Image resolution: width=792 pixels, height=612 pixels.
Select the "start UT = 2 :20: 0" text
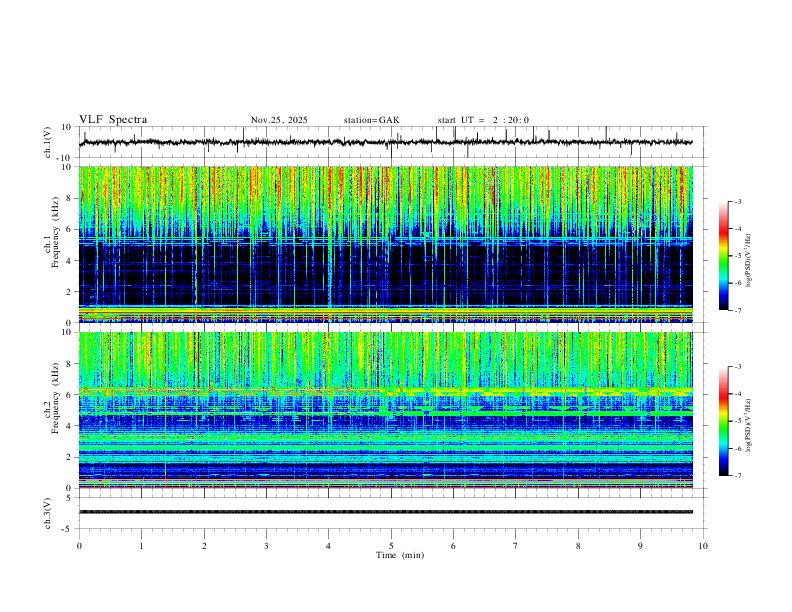coord(483,120)
